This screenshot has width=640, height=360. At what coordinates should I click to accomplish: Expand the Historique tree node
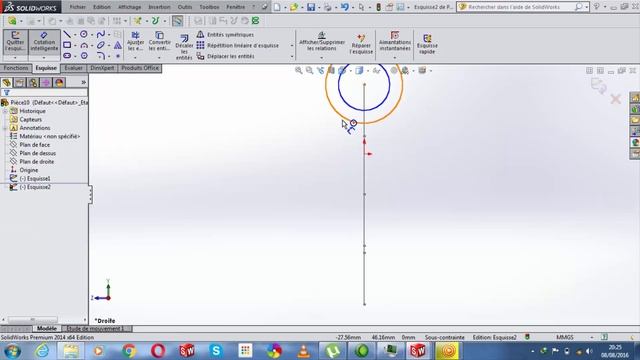[x=5, y=111]
